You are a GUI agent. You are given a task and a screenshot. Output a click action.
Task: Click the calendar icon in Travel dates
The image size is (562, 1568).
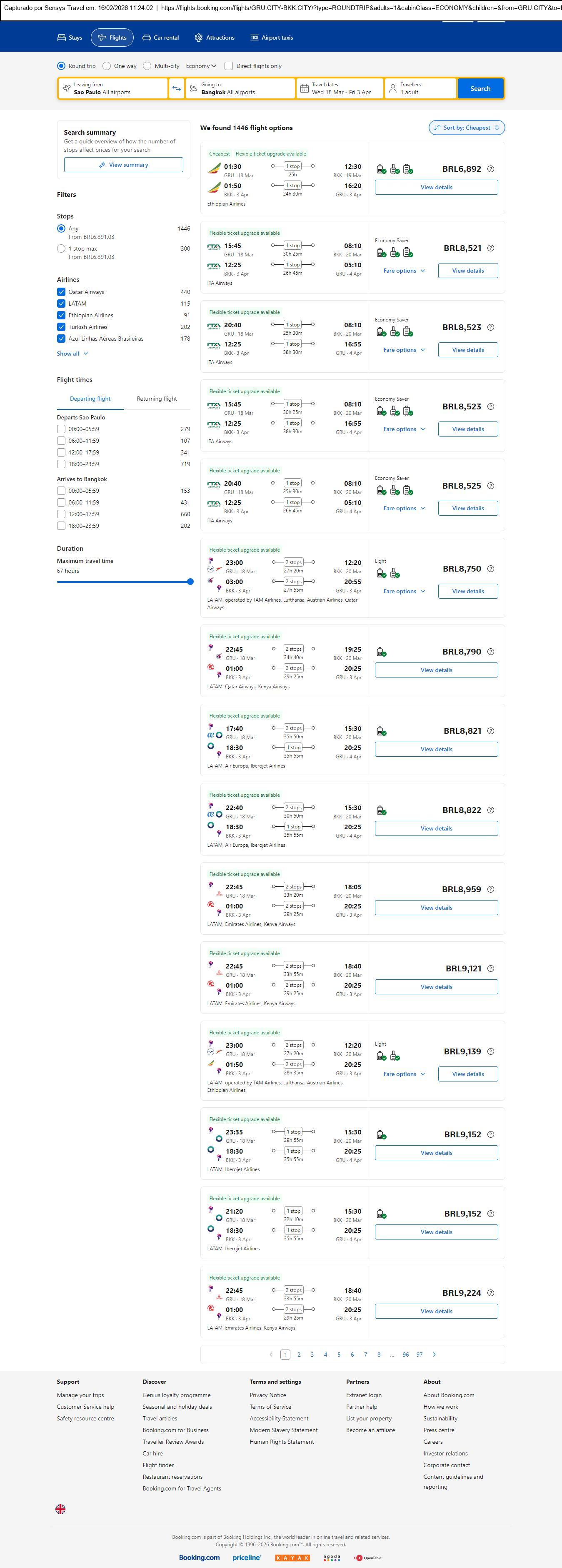pyautogui.click(x=304, y=88)
